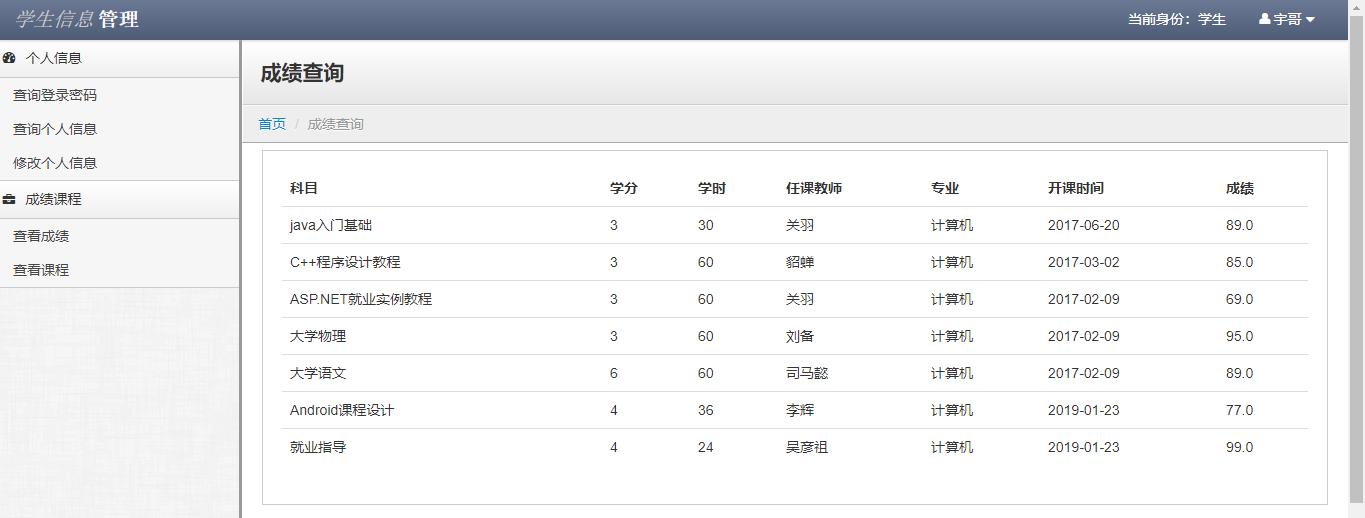
Task: Collapse the 个人信息 sidebar section
Action: [120, 58]
